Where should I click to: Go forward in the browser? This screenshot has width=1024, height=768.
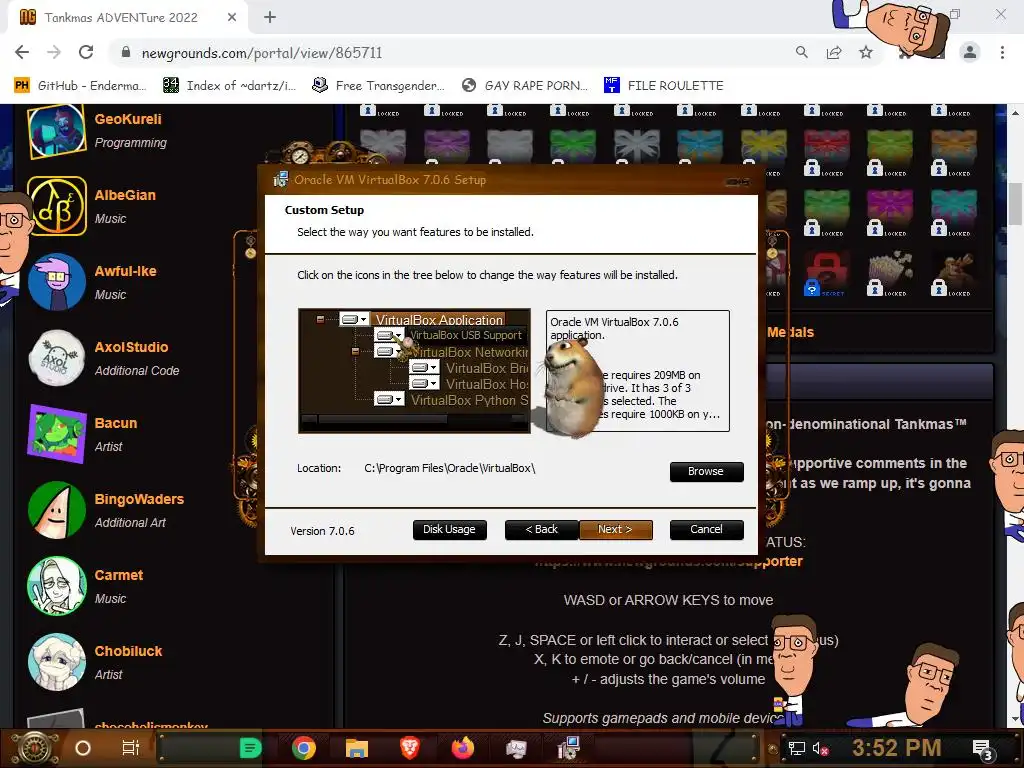[54, 52]
